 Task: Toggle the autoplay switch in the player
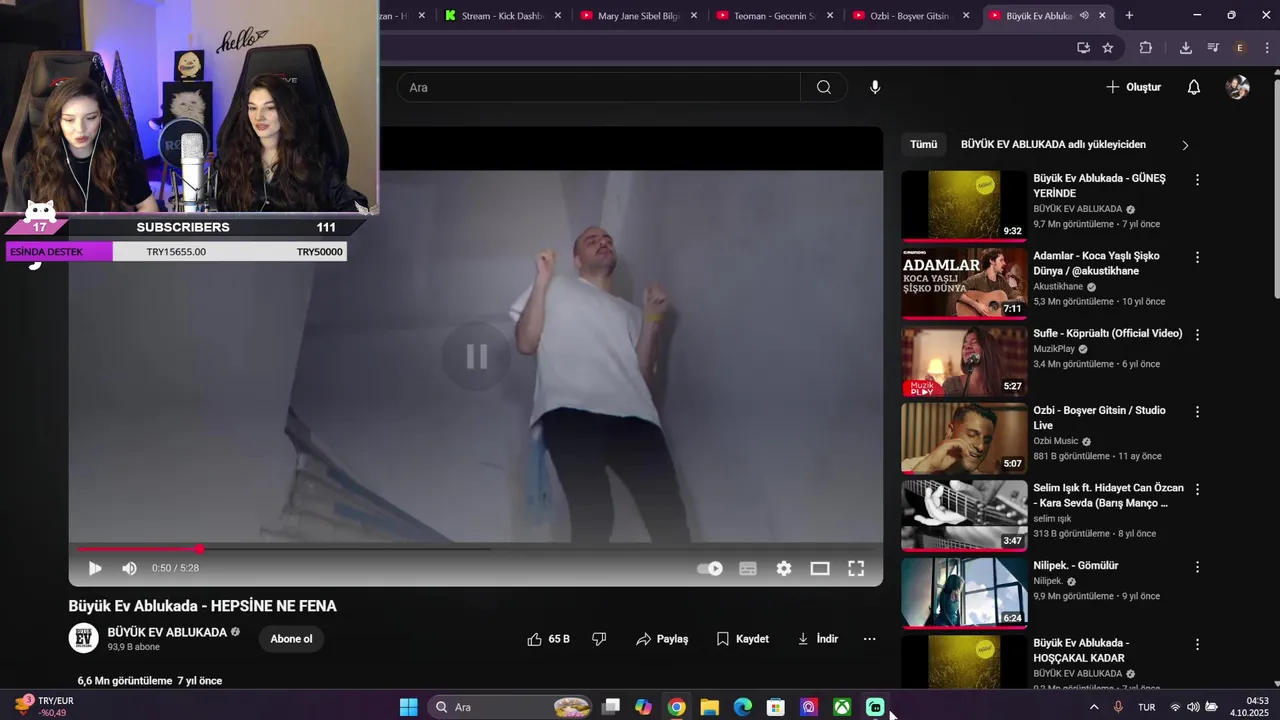pyautogui.click(x=710, y=568)
